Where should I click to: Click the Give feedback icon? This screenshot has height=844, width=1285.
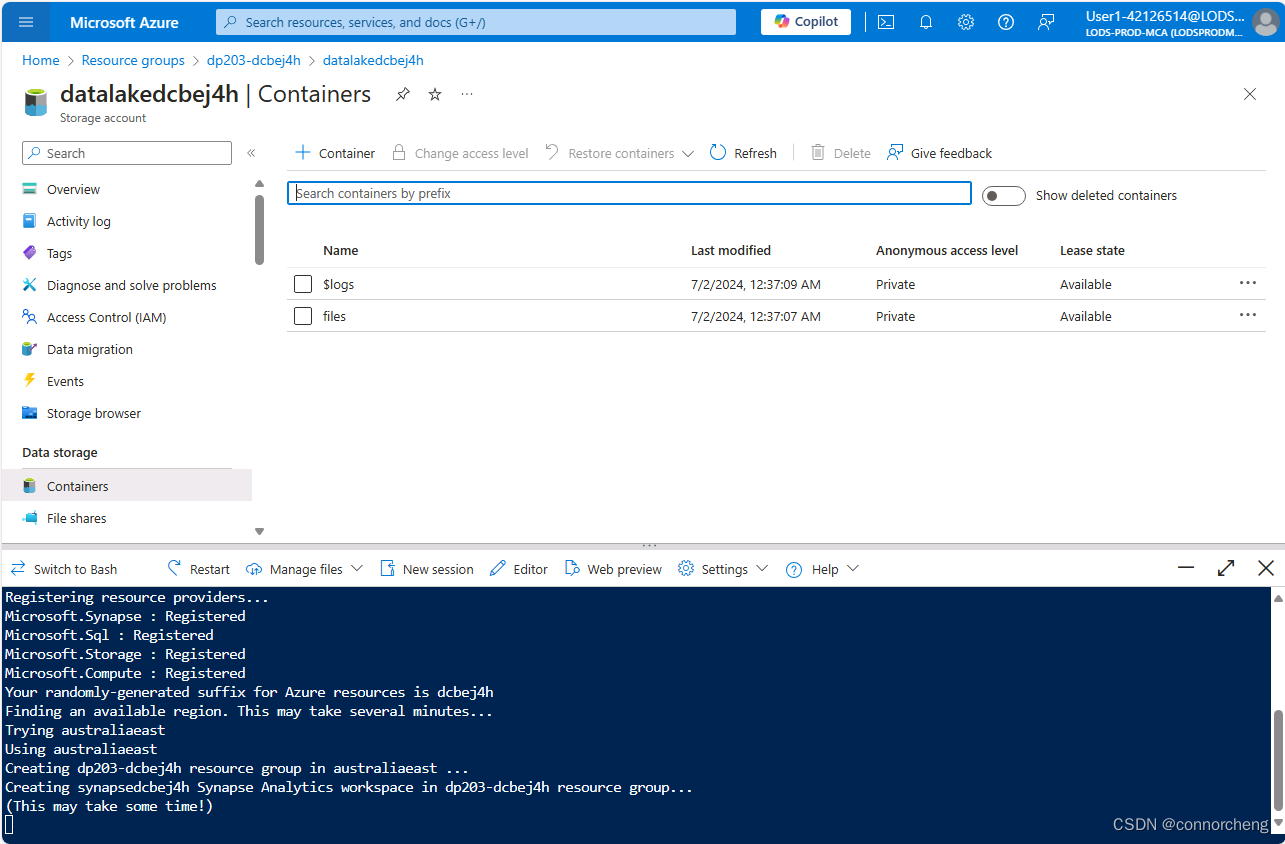(x=895, y=153)
